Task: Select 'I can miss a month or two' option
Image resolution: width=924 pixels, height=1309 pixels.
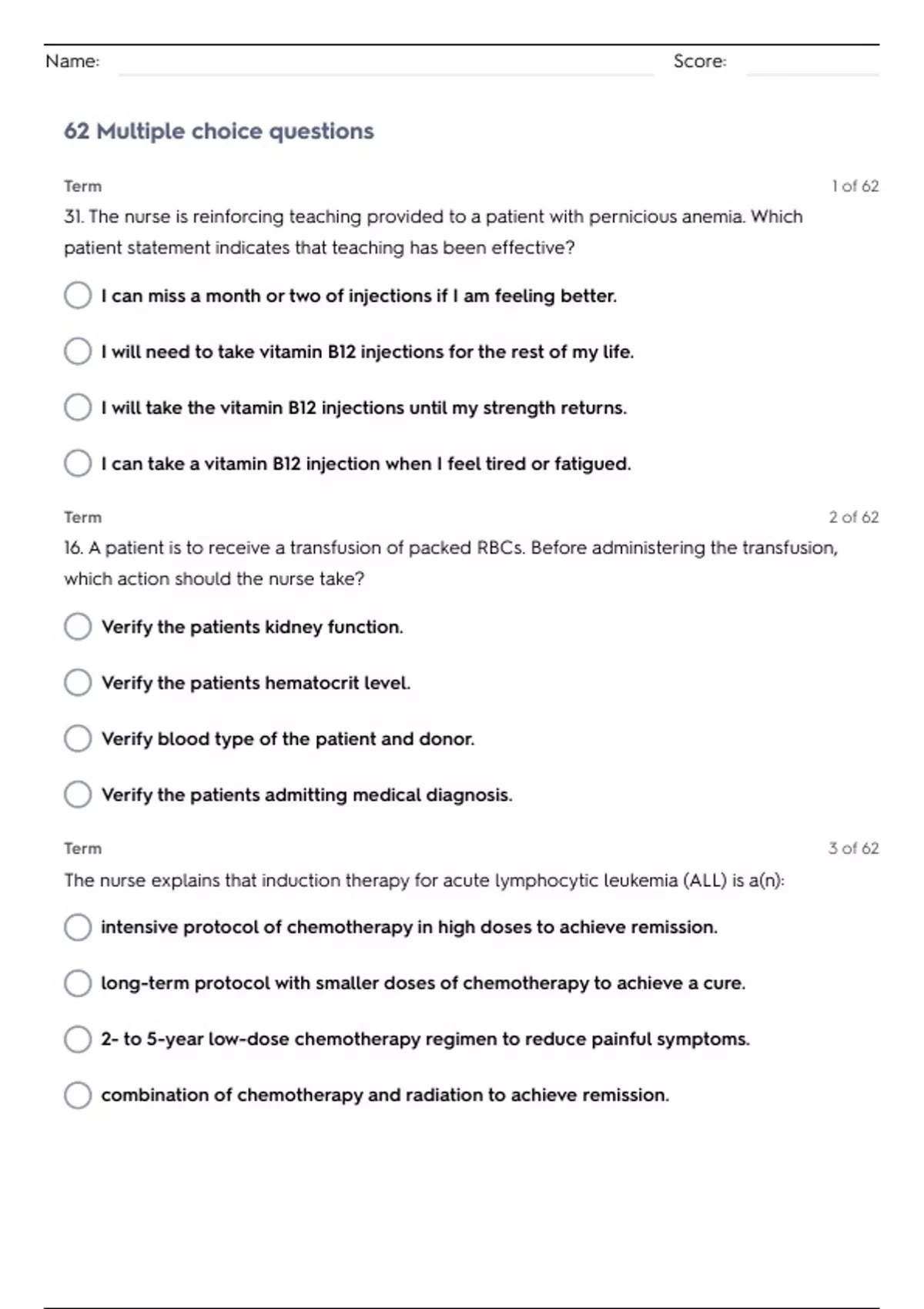Action: tap(78, 296)
